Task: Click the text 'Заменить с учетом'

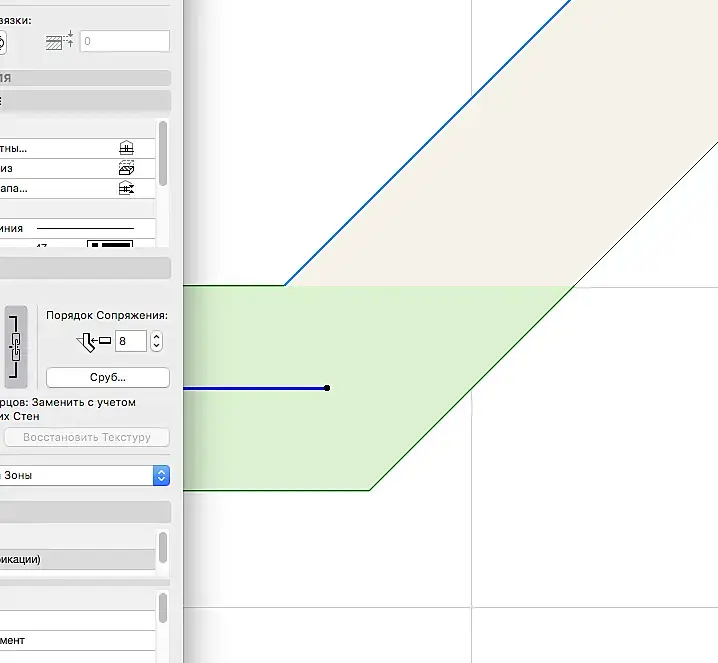Action: [x=83, y=402]
